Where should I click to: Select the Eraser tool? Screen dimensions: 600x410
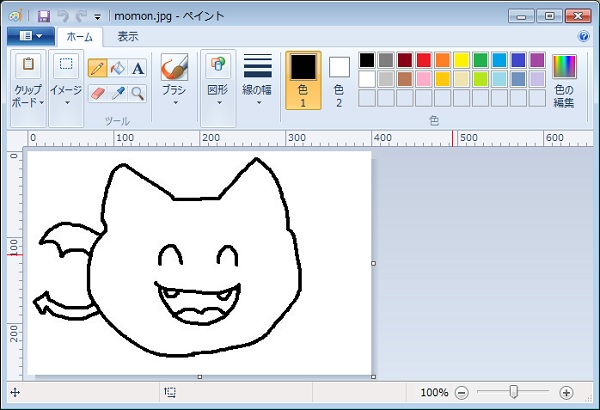click(98, 93)
